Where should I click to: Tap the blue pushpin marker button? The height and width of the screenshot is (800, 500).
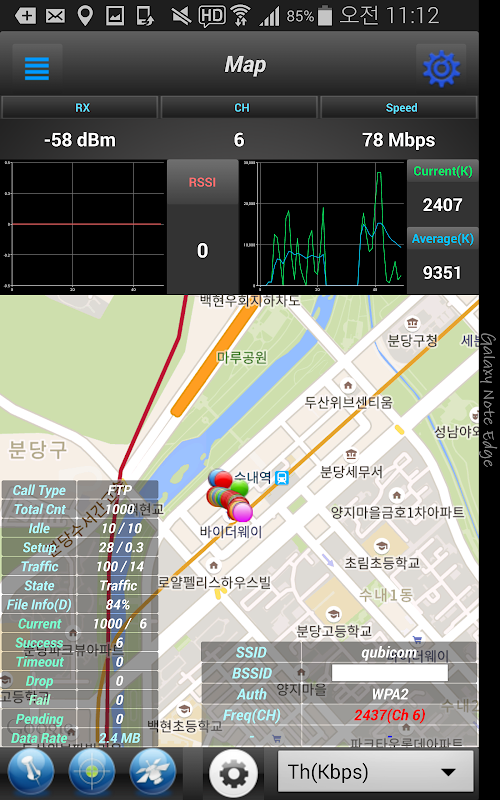(31, 771)
